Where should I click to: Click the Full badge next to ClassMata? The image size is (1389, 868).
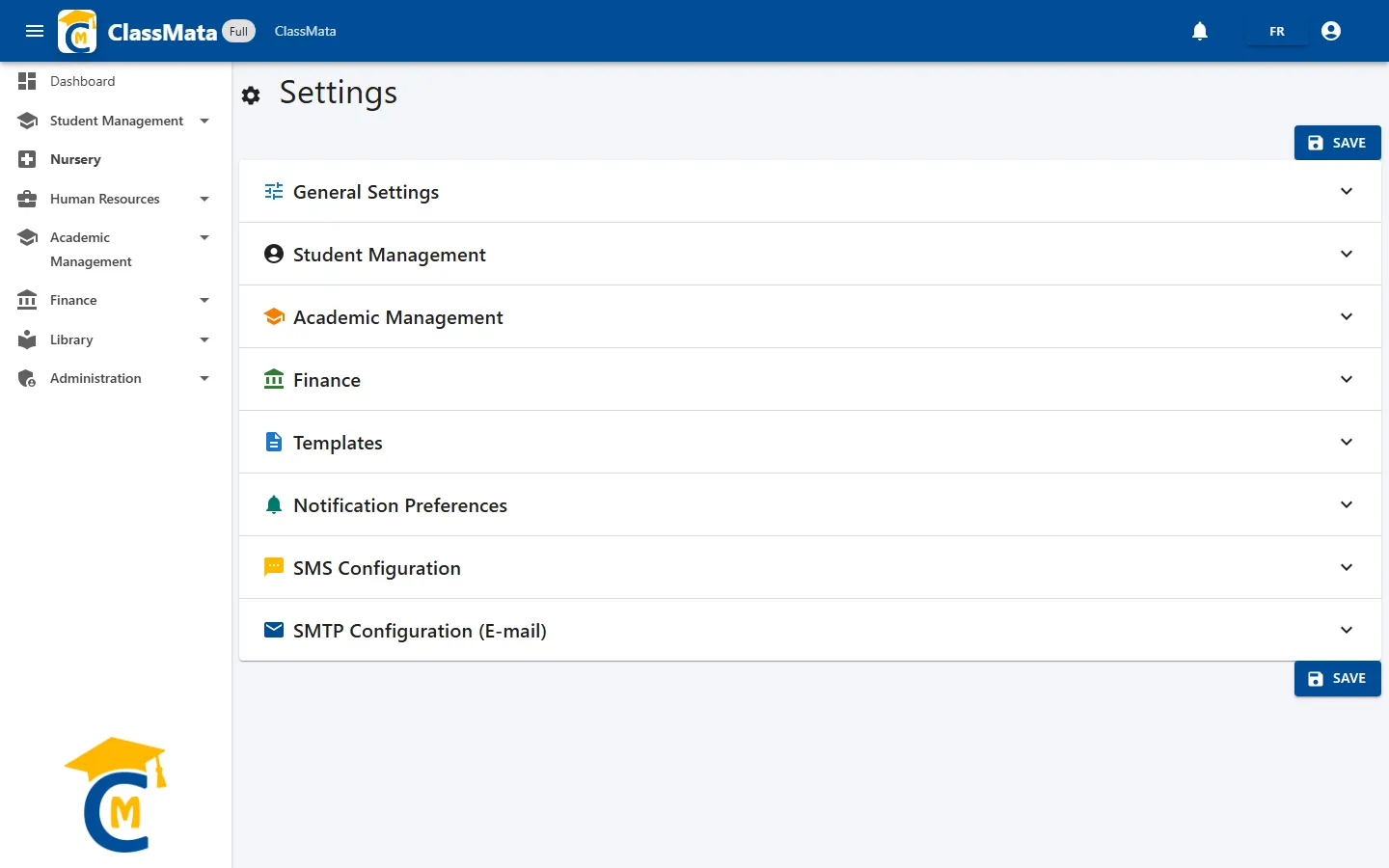coord(238,31)
